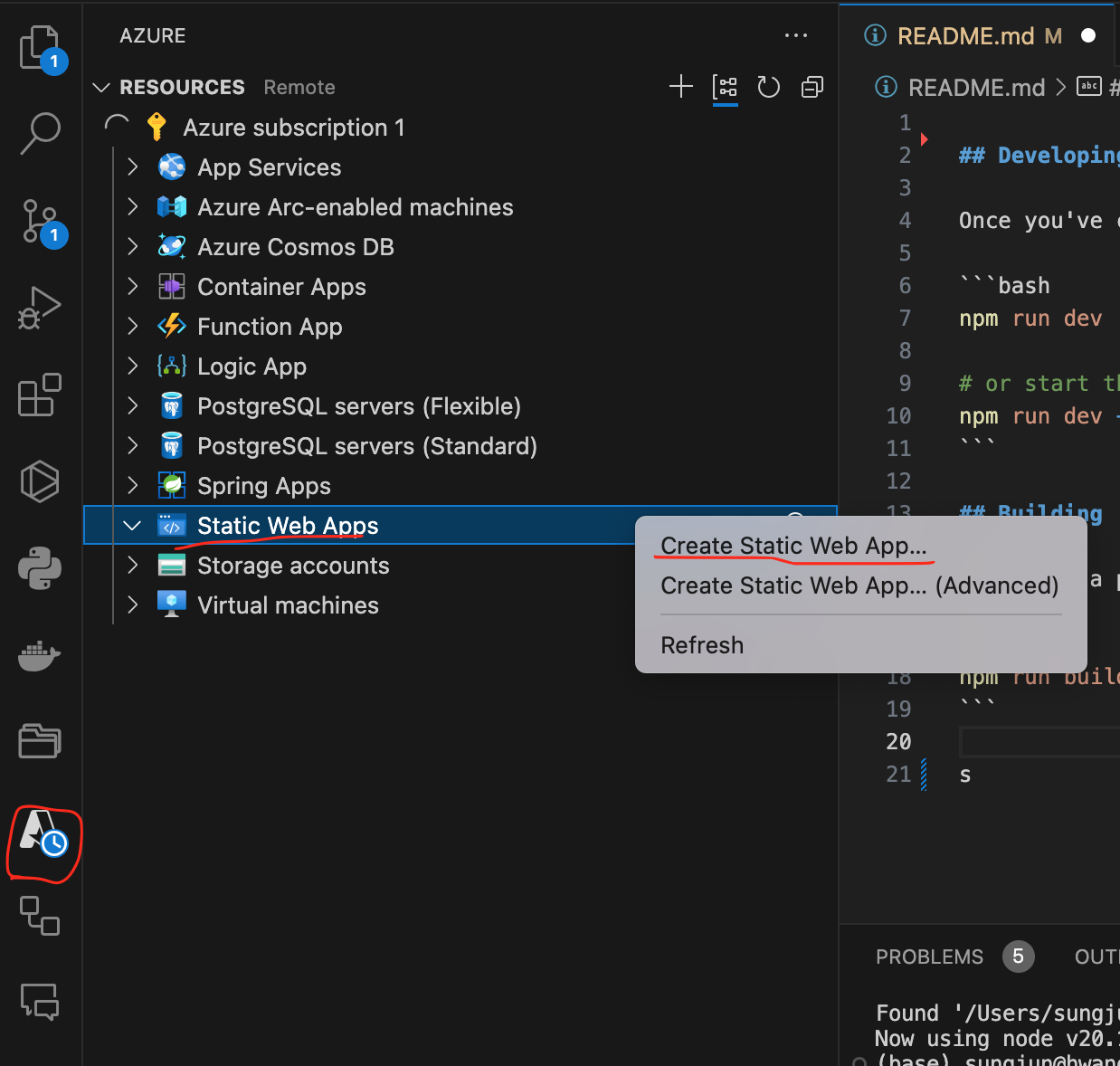Open the Project Manager folders icon
The width and height of the screenshot is (1120, 1066).
click(40, 741)
